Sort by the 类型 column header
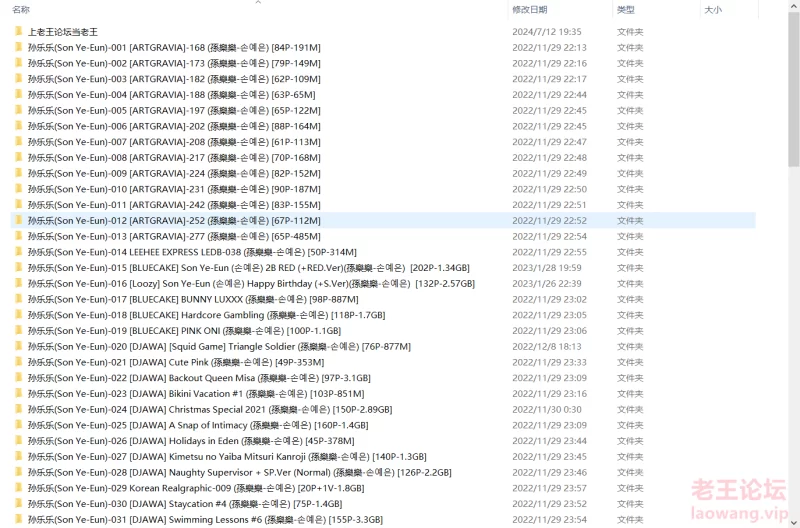The image size is (800, 528). point(626,9)
